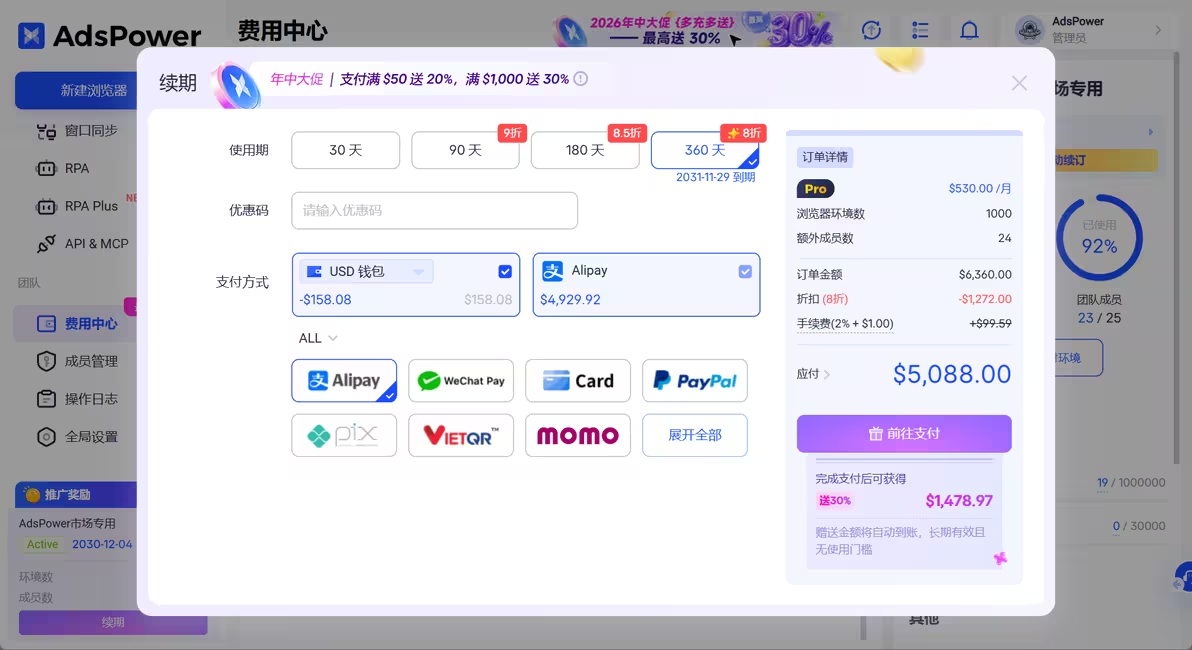The image size is (1192, 650).
Task: Choose VietQR payment method
Action: pos(461,436)
